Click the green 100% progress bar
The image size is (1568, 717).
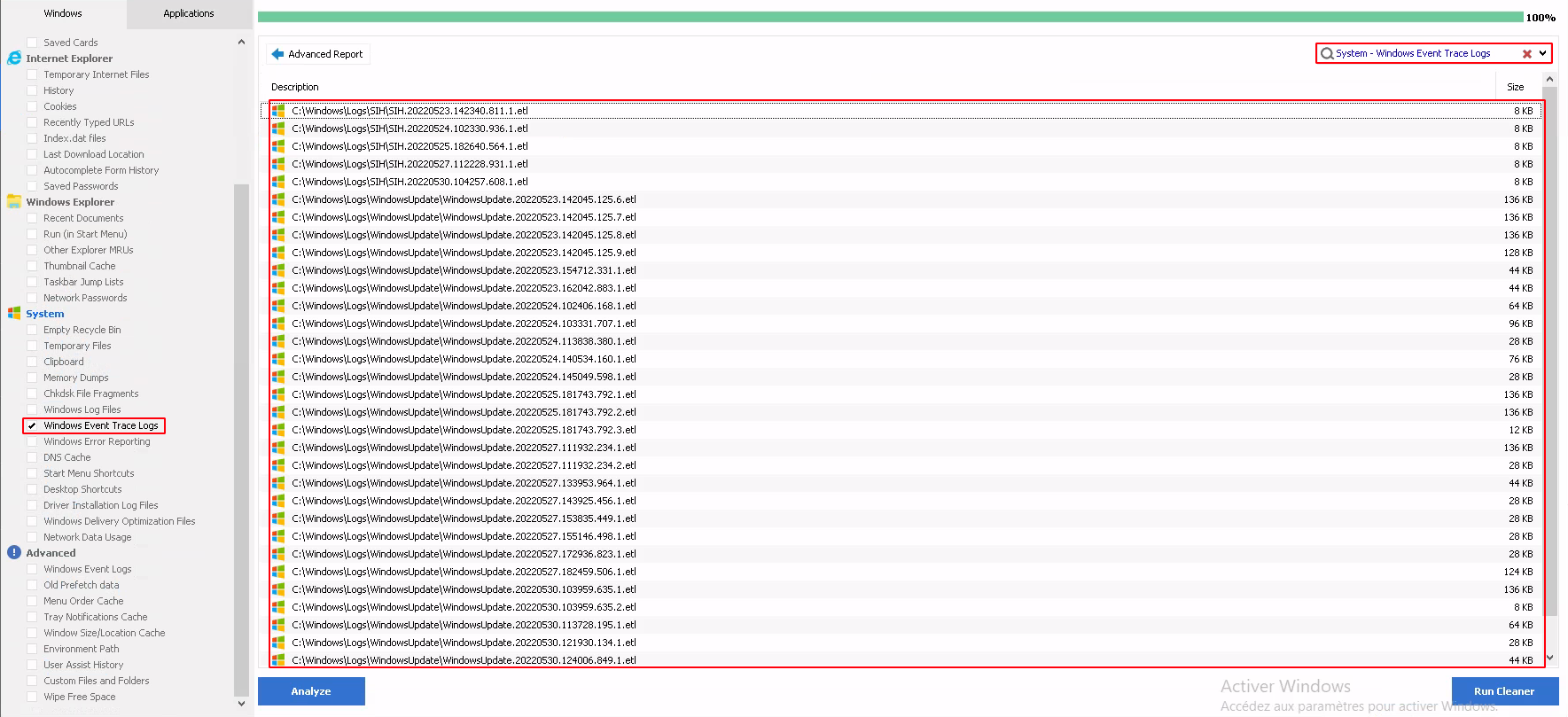890,17
